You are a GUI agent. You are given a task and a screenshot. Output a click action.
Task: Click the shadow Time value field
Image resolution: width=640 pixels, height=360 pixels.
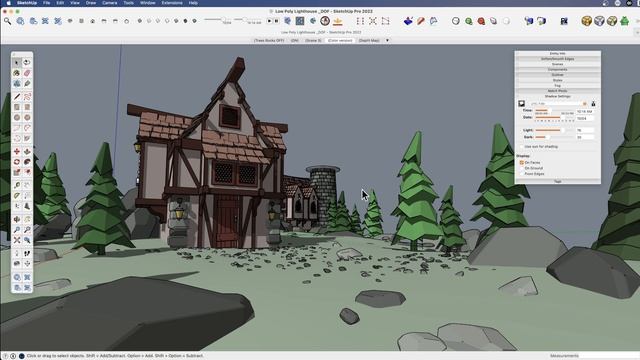pos(584,111)
